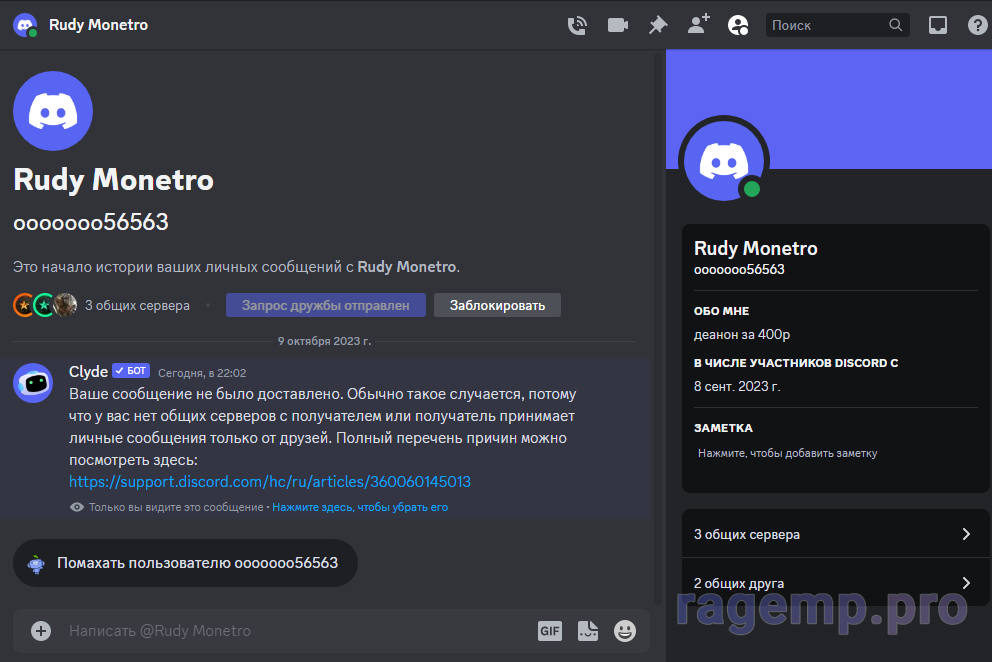The width and height of the screenshot is (992, 662).
Task: Click "Запрос дружбы отправлен" button
Action: pyautogui.click(x=326, y=305)
